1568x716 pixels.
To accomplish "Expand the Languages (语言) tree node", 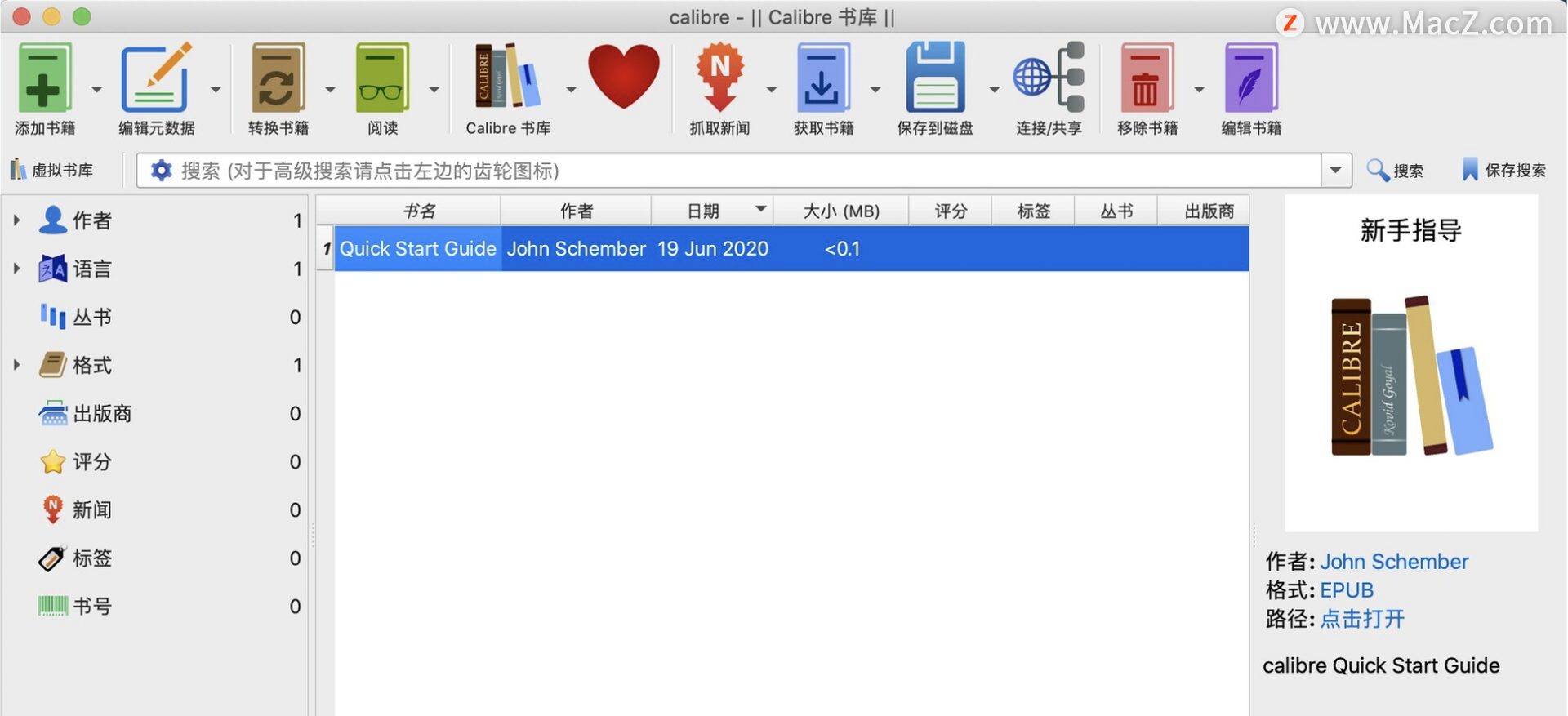I will [x=16, y=268].
